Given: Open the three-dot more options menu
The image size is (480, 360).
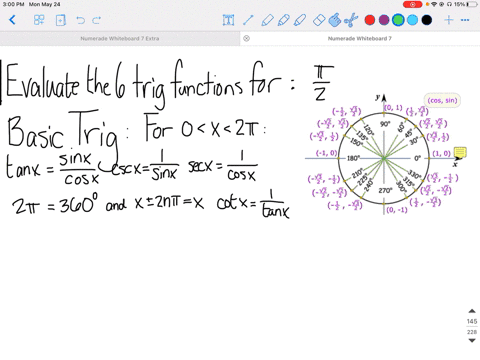Looking at the screenshot, I should (465, 20).
